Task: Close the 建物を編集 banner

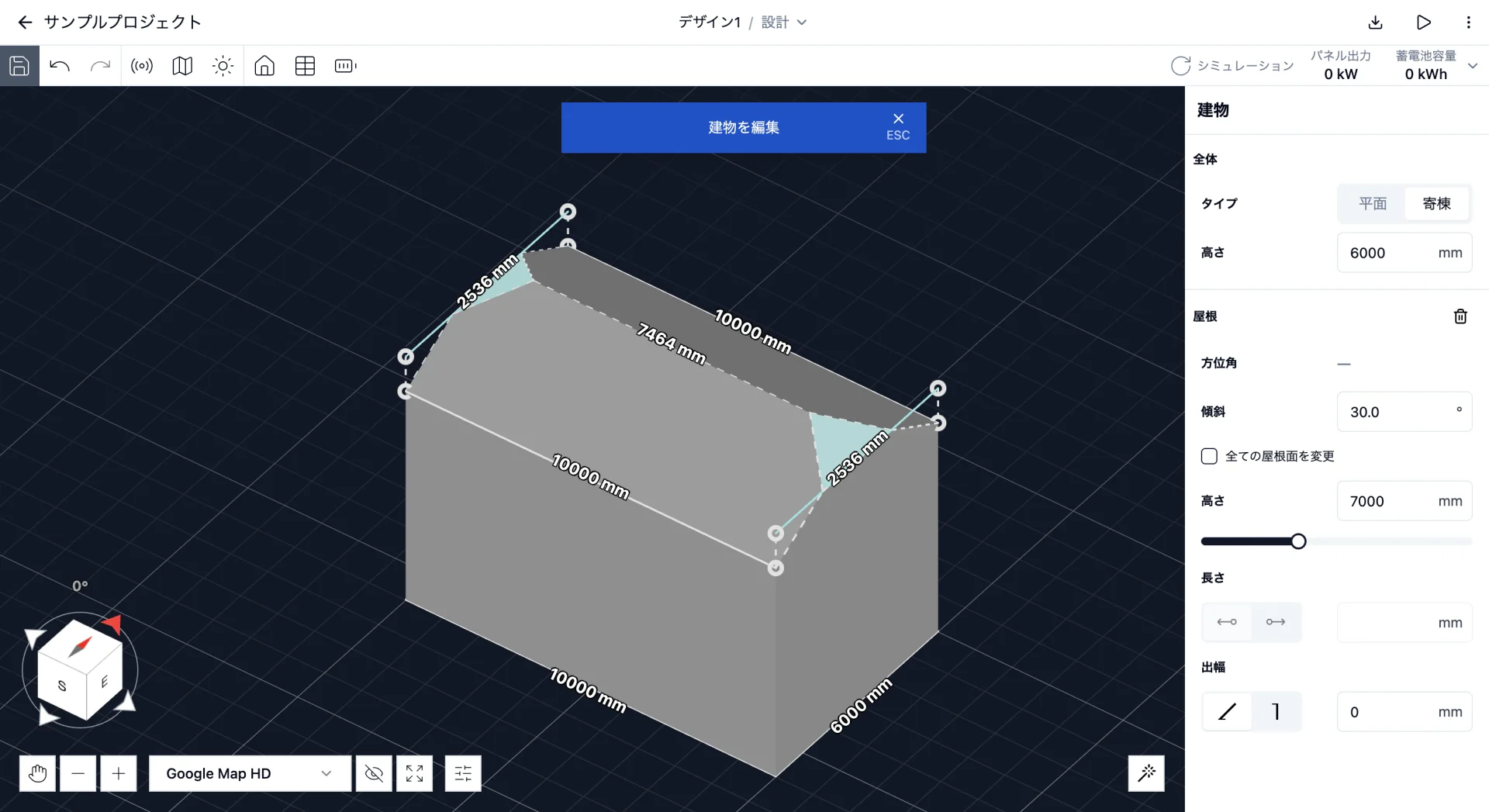Action: 898,126
